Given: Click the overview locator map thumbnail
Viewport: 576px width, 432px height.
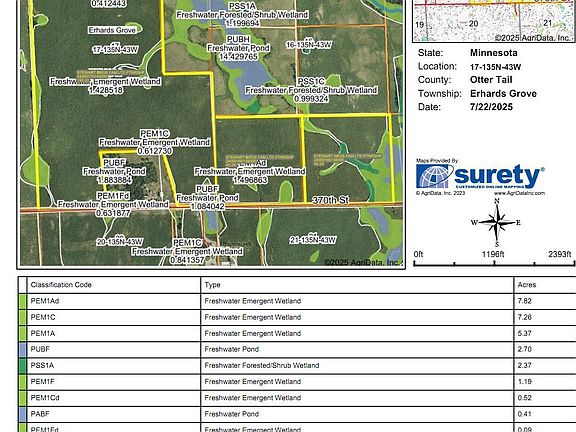Looking at the screenshot, I should click(x=494, y=21).
